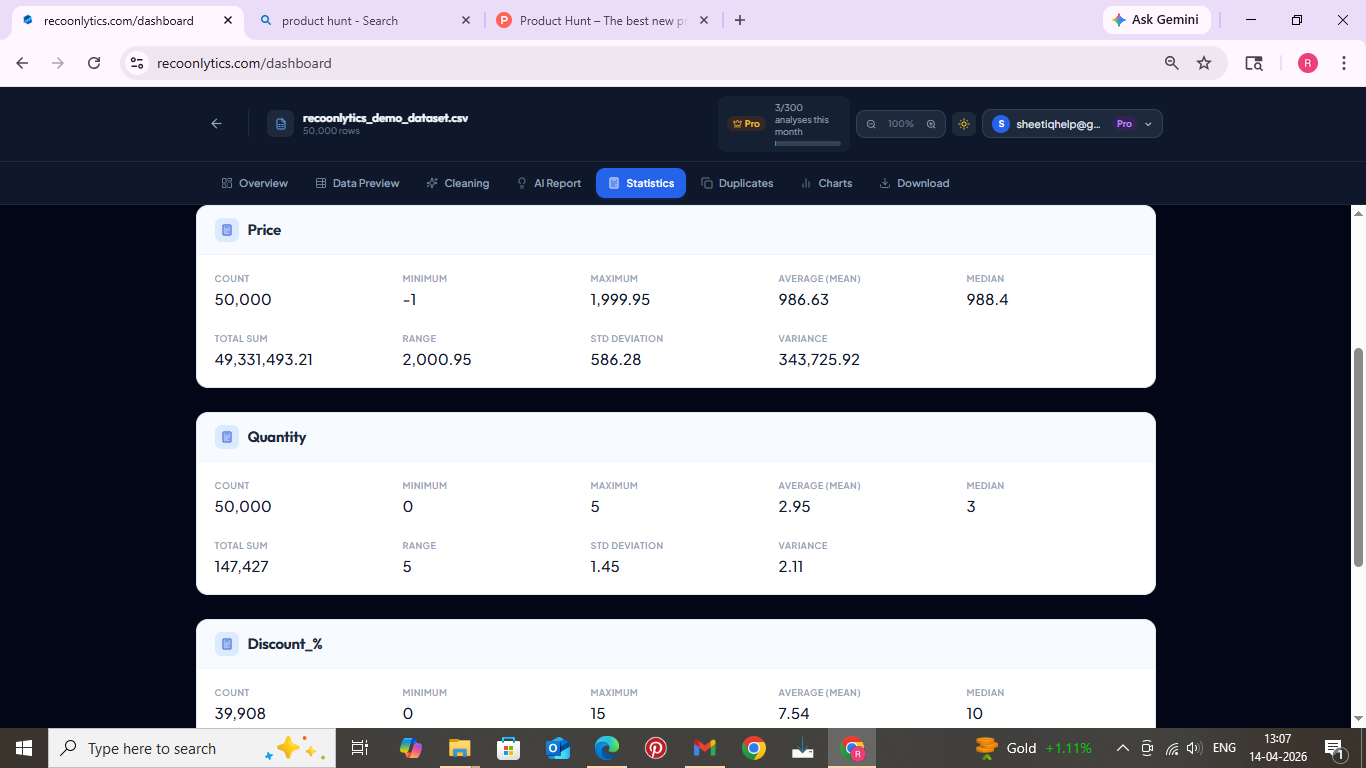
Task: Open the Overview tab
Action: [x=254, y=183]
